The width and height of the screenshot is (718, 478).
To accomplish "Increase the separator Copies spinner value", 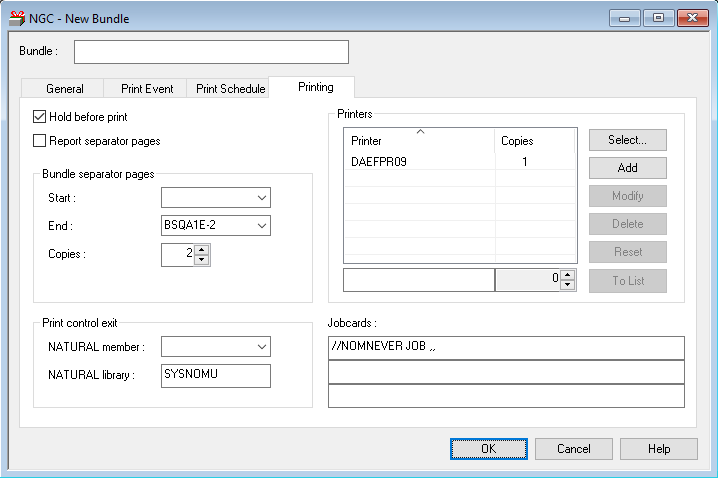I will tap(202, 250).
